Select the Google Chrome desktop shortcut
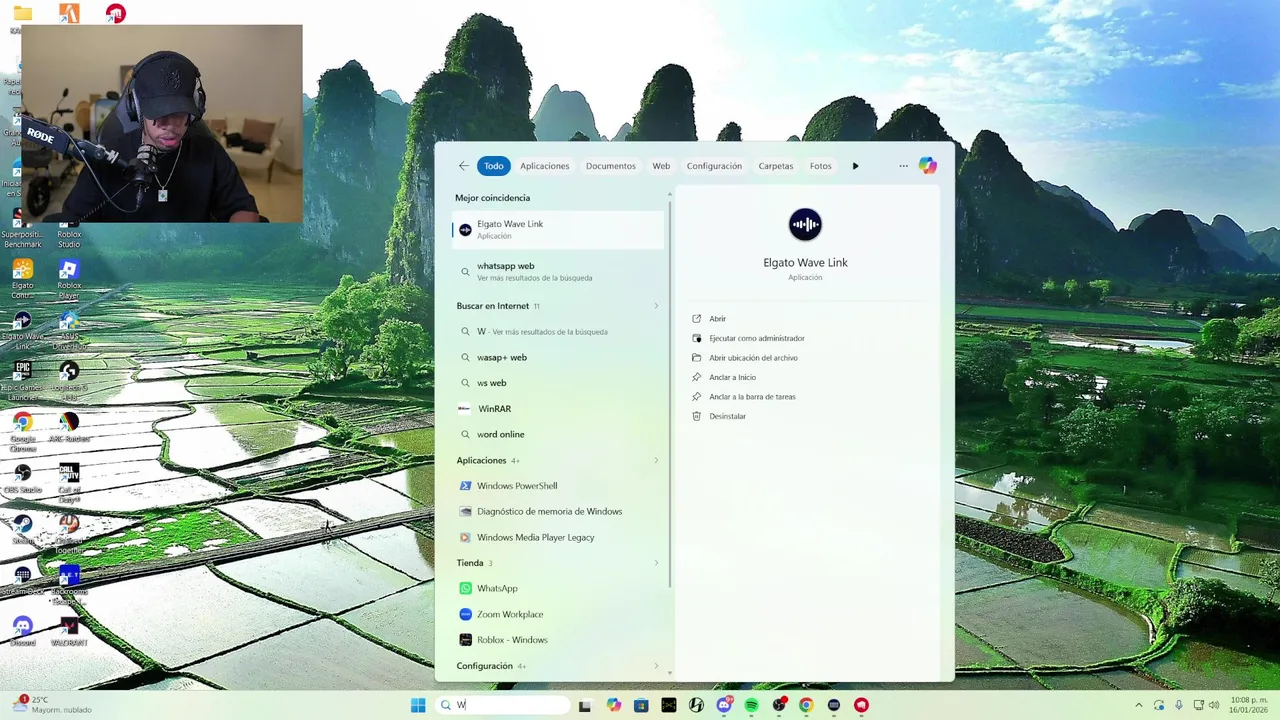Screen dimensions: 1280x720 click(x=22, y=431)
